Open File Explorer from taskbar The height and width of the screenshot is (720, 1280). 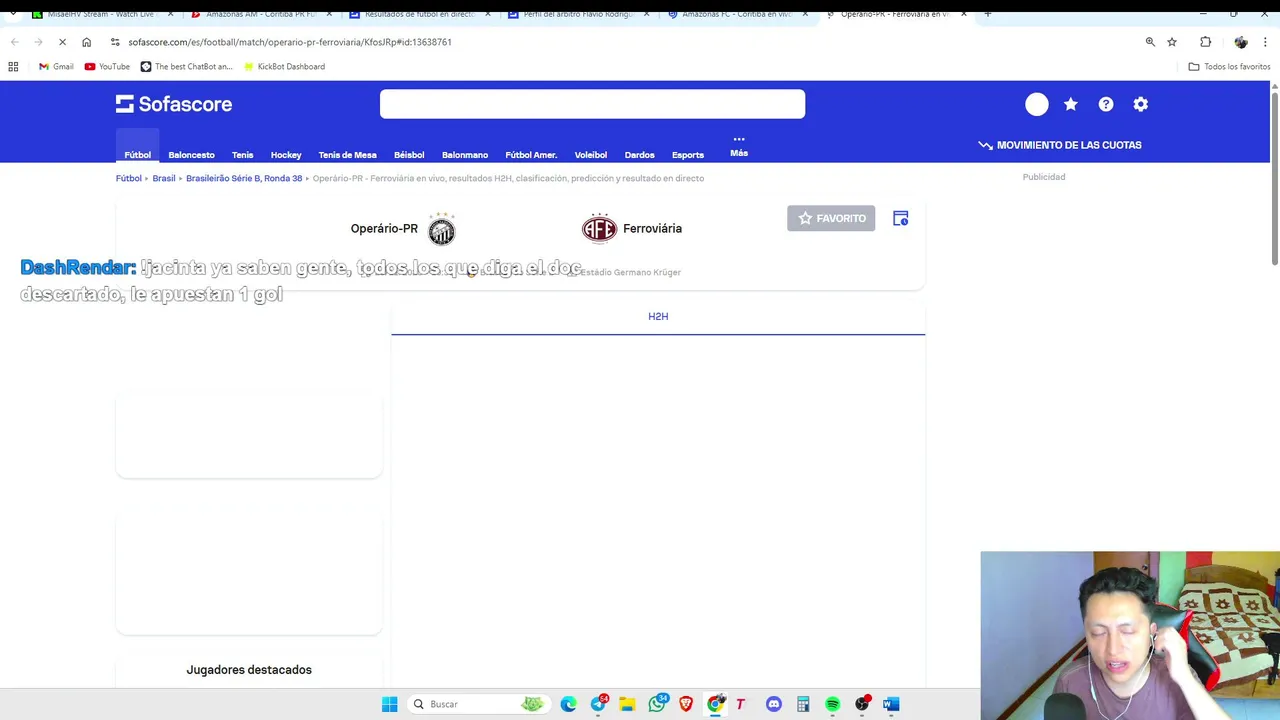click(x=627, y=704)
